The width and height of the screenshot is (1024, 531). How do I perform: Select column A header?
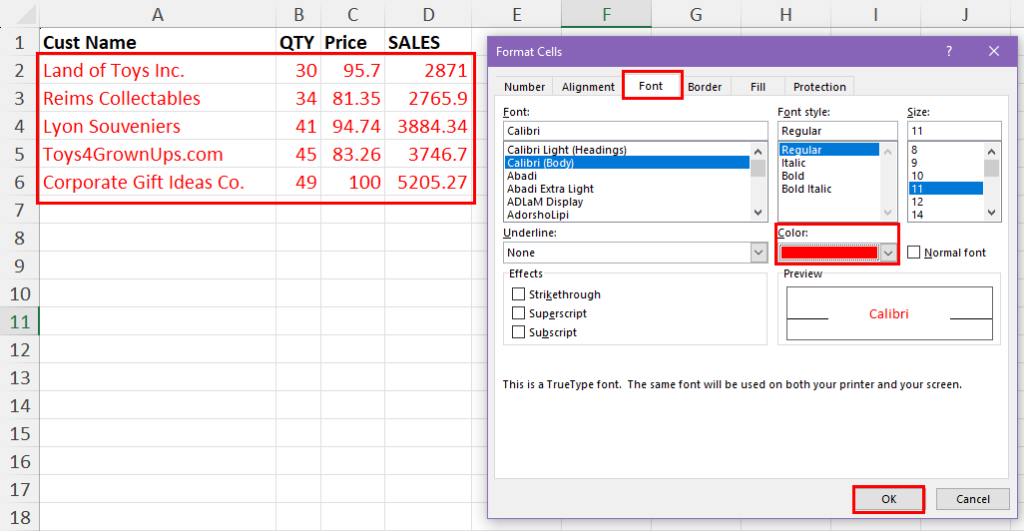(157, 14)
